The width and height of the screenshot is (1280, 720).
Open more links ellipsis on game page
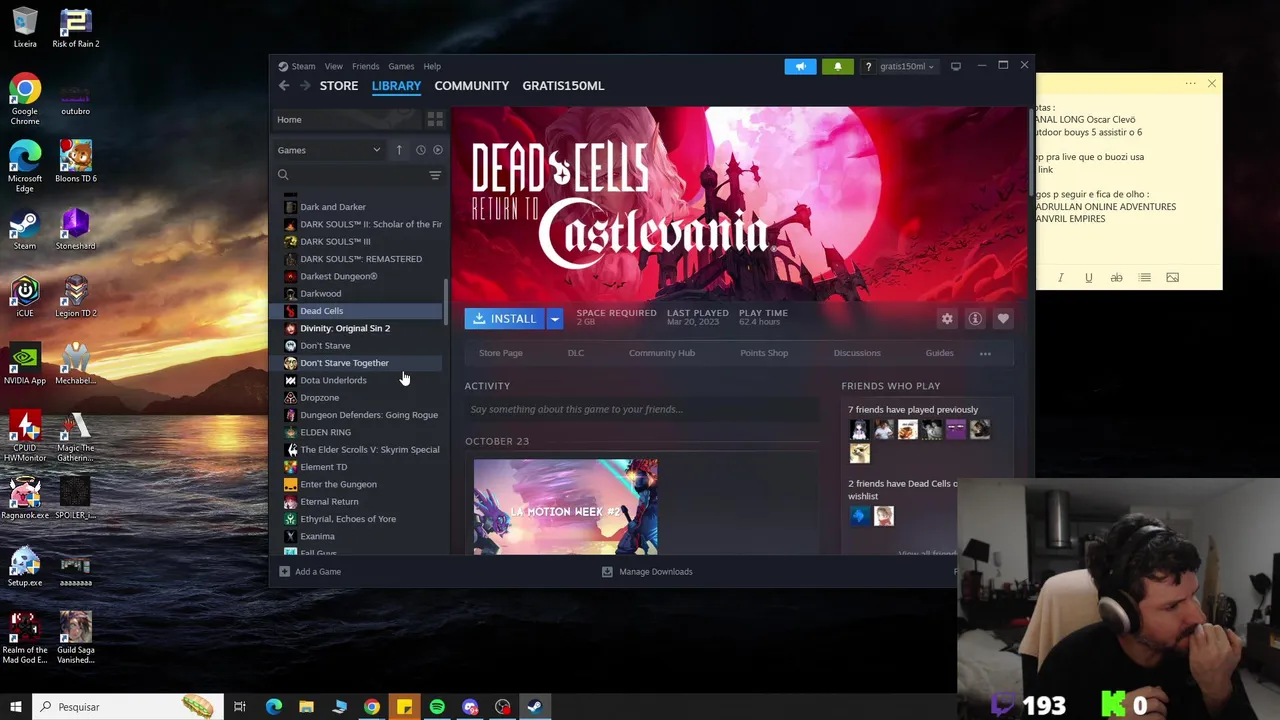tap(985, 353)
